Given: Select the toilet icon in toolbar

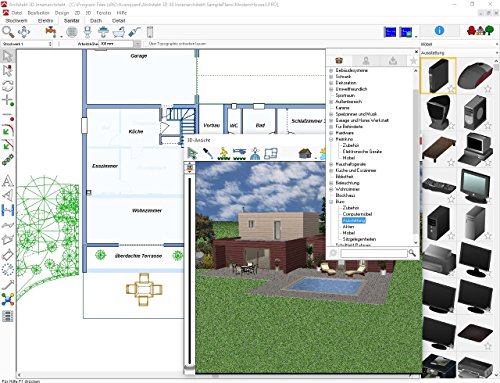Looking at the screenshot, I should (87, 32).
